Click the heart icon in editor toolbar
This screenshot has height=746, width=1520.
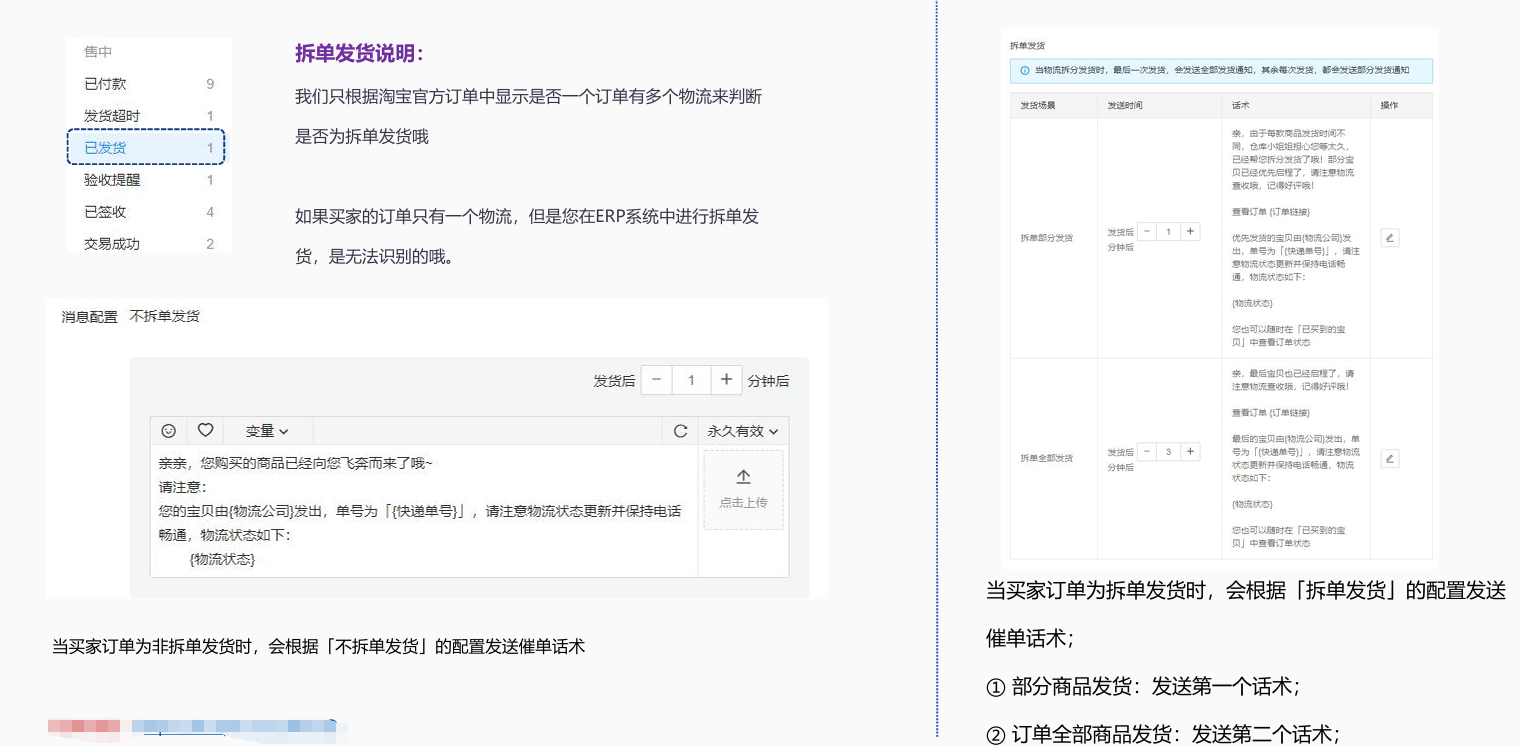pos(205,430)
